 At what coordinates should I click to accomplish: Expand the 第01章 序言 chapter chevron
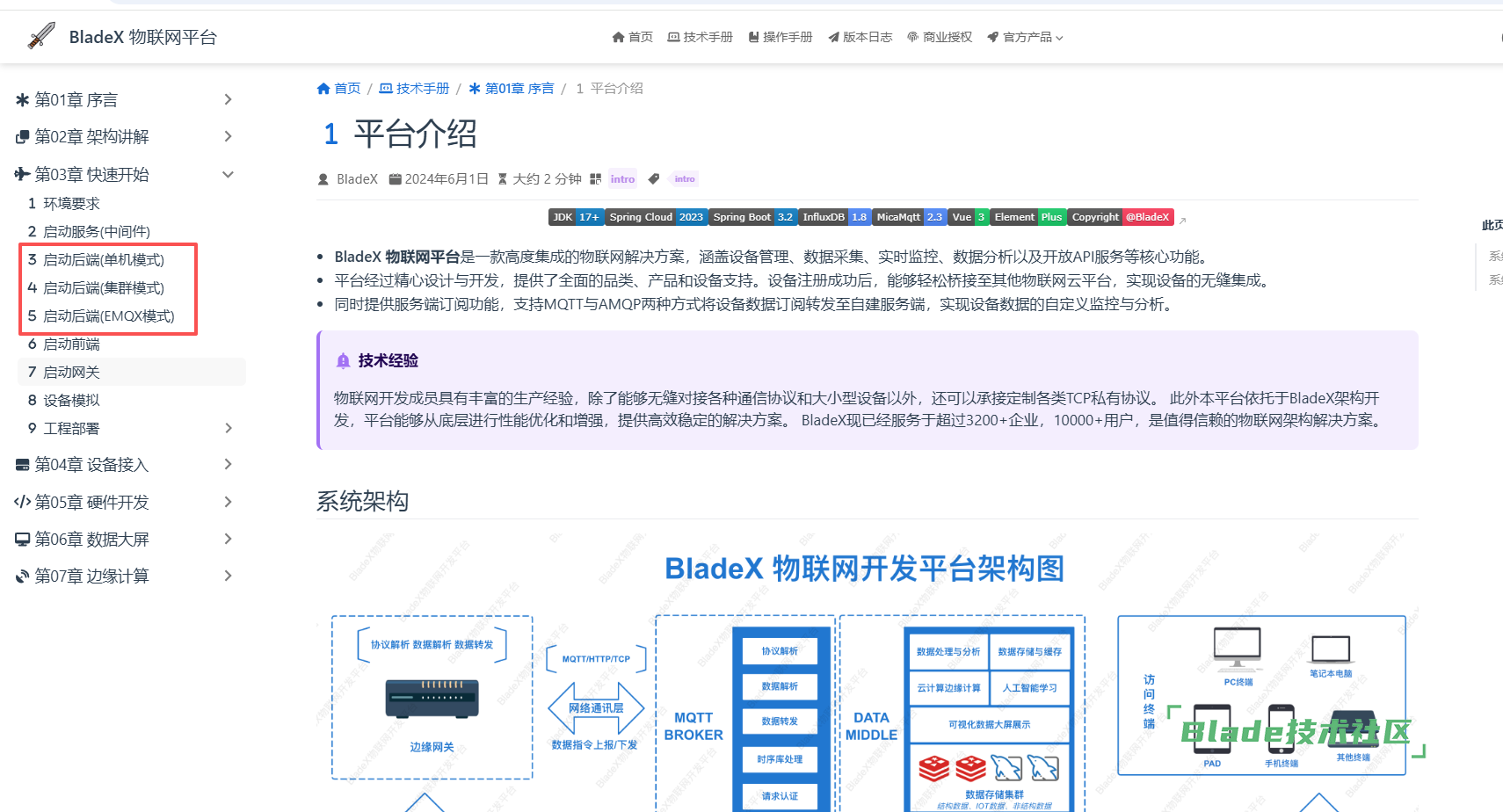(228, 99)
